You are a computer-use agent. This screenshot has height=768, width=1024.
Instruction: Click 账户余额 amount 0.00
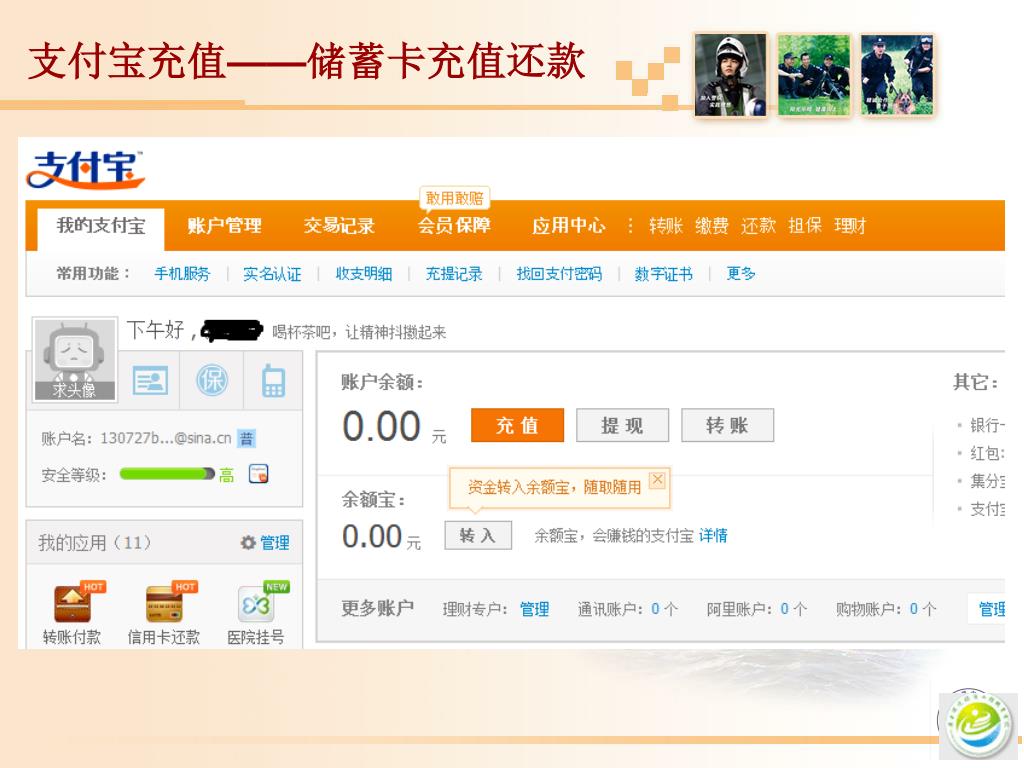point(381,426)
